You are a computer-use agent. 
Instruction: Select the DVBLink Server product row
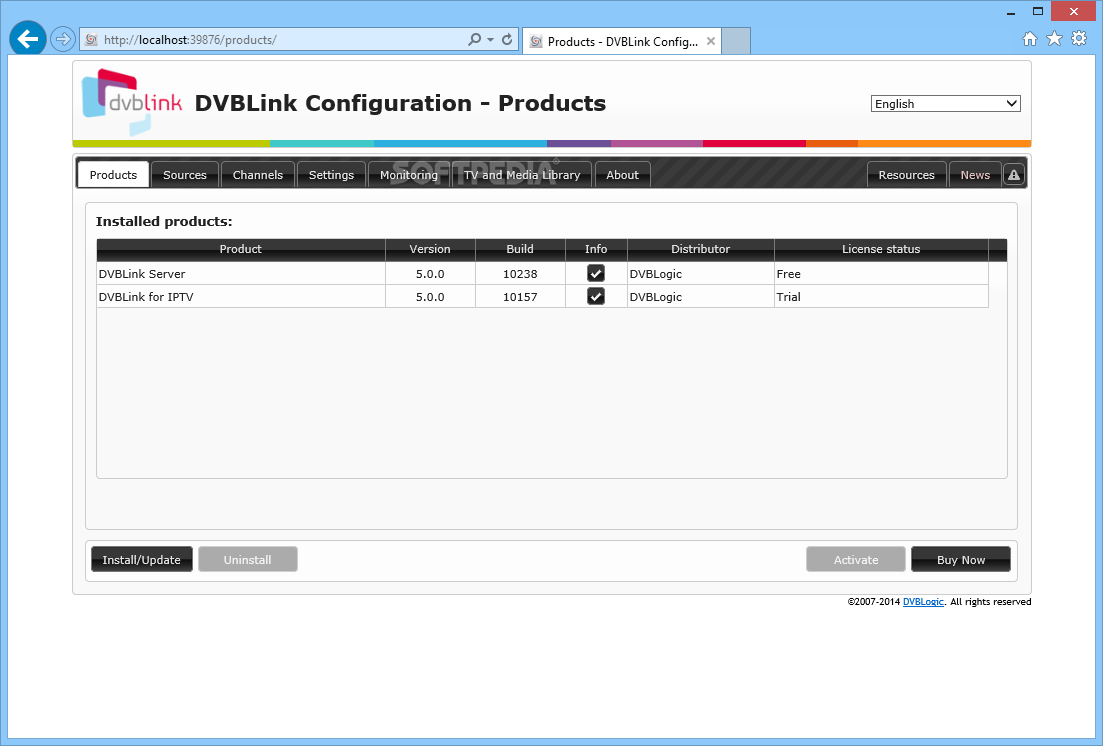tap(542, 273)
